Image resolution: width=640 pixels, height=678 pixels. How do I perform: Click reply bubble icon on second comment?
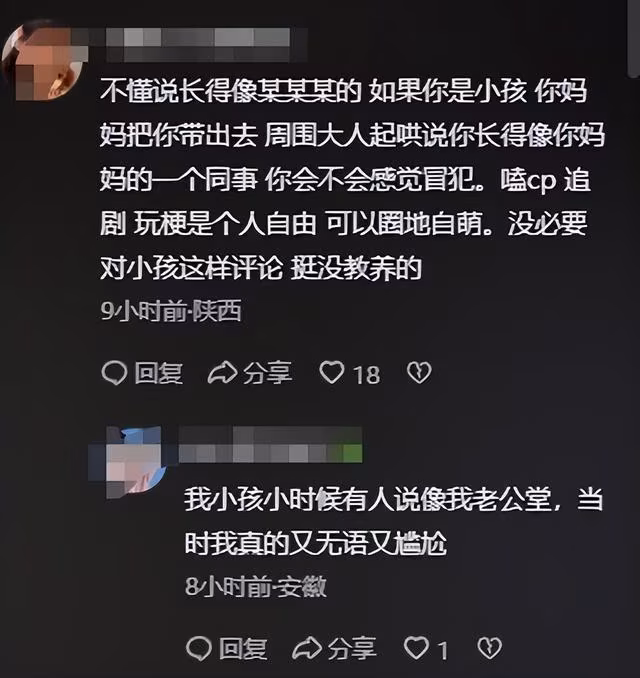click(x=198, y=649)
